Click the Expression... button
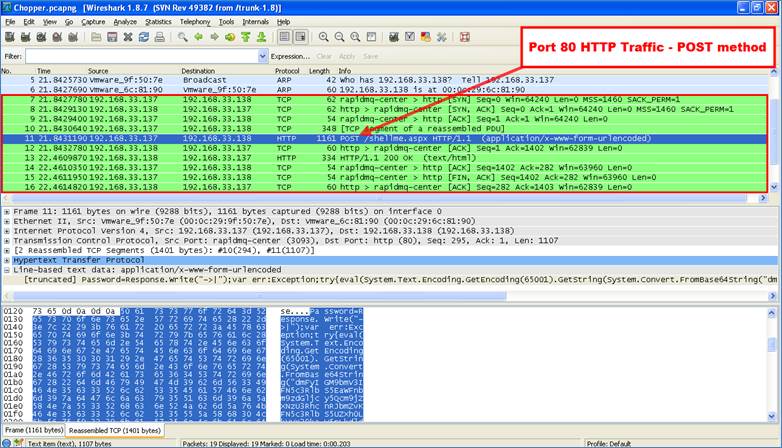 pos(290,56)
